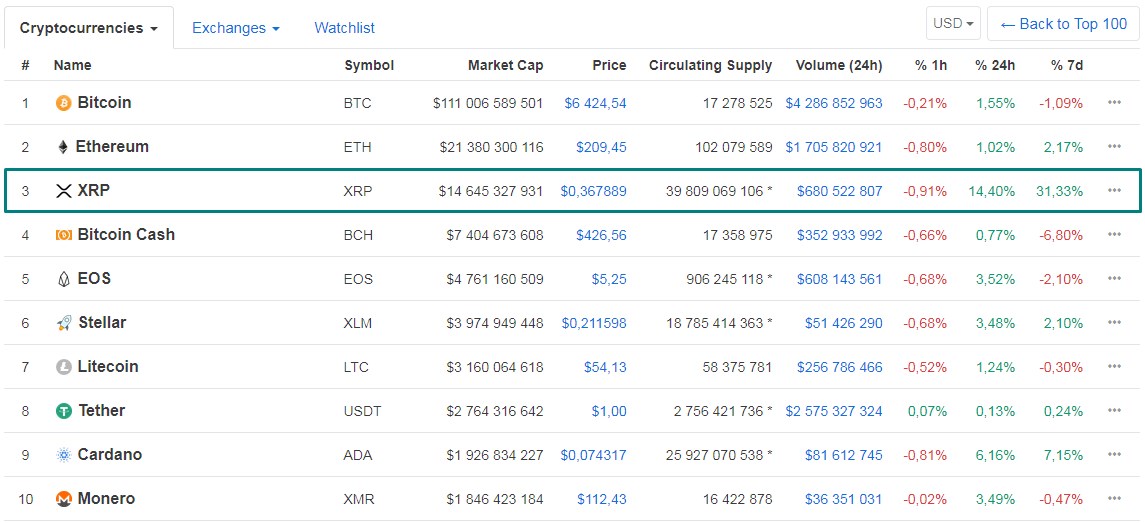
Task: Click market cap $111 006 589 501
Action: tap(488, 104)
